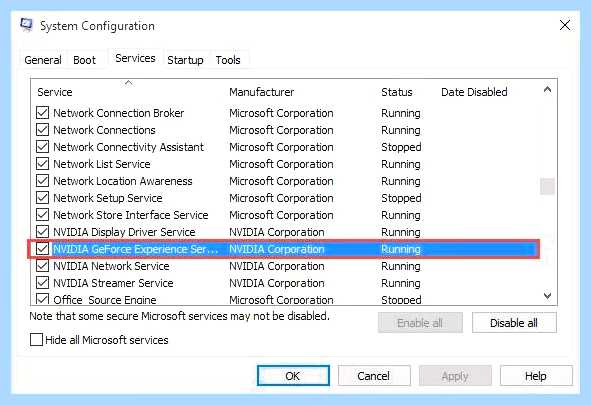Close the System Configuration window
This screenshot has width=591, height=405.
click(565, 25)
